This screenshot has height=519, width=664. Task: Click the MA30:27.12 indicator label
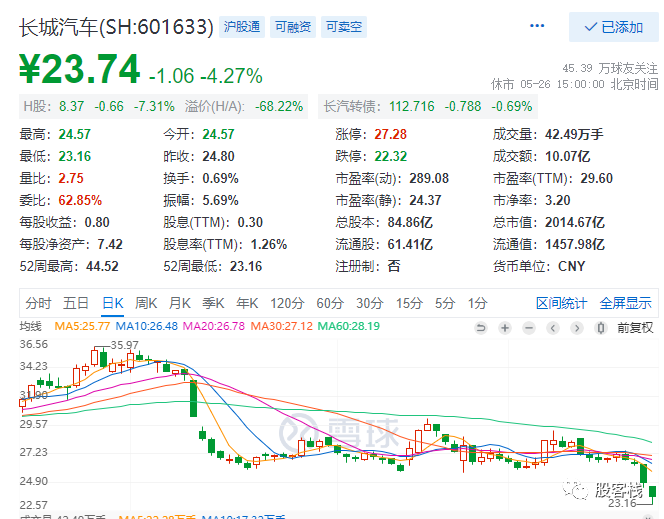coord(282,326)
